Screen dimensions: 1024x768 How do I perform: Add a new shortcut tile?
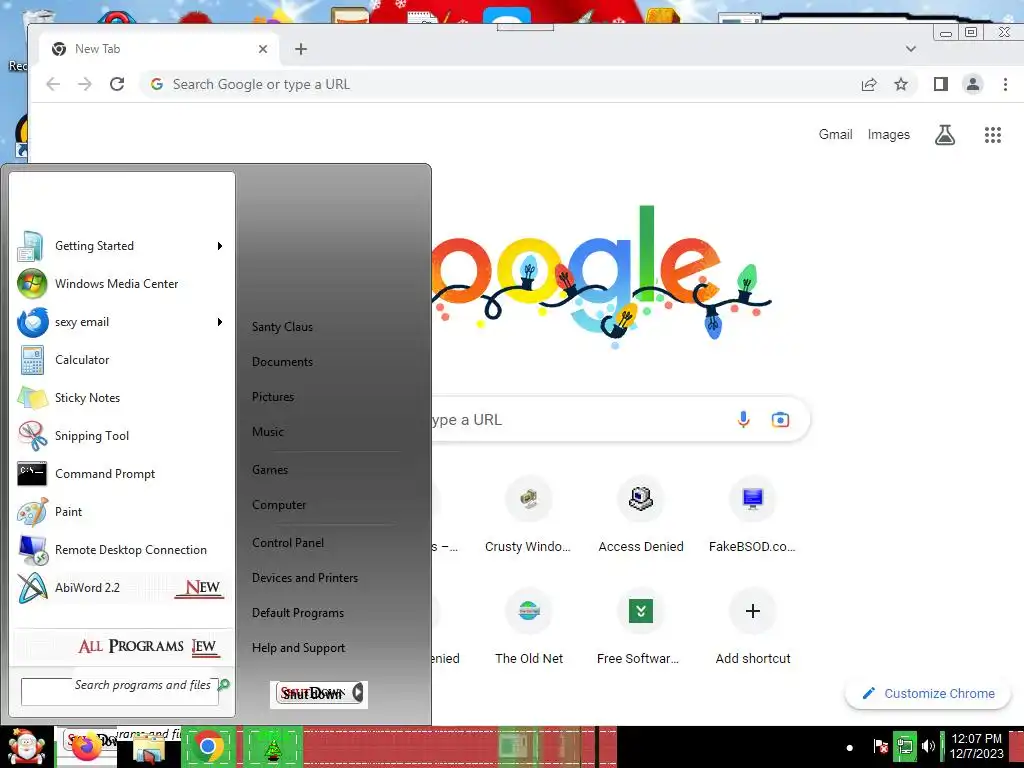752,627
